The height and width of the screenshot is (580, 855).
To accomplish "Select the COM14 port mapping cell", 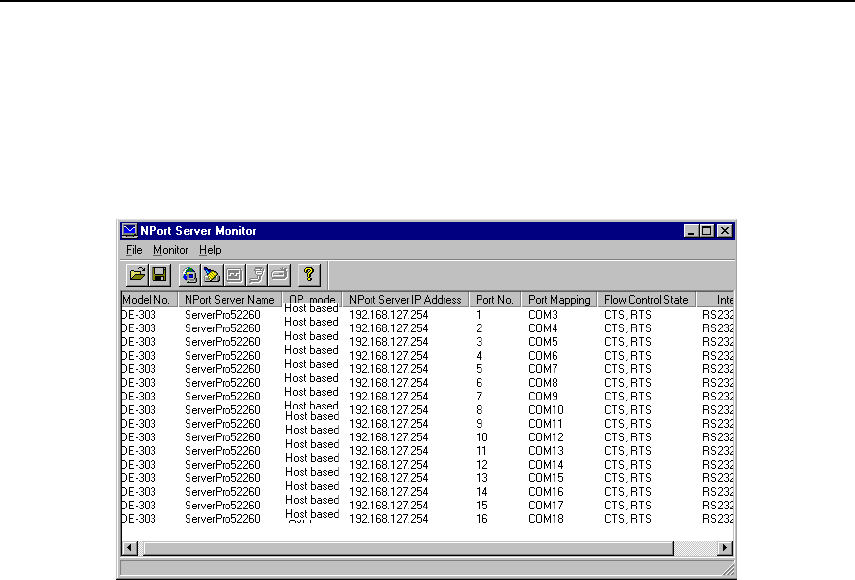I will coord(546,464).
